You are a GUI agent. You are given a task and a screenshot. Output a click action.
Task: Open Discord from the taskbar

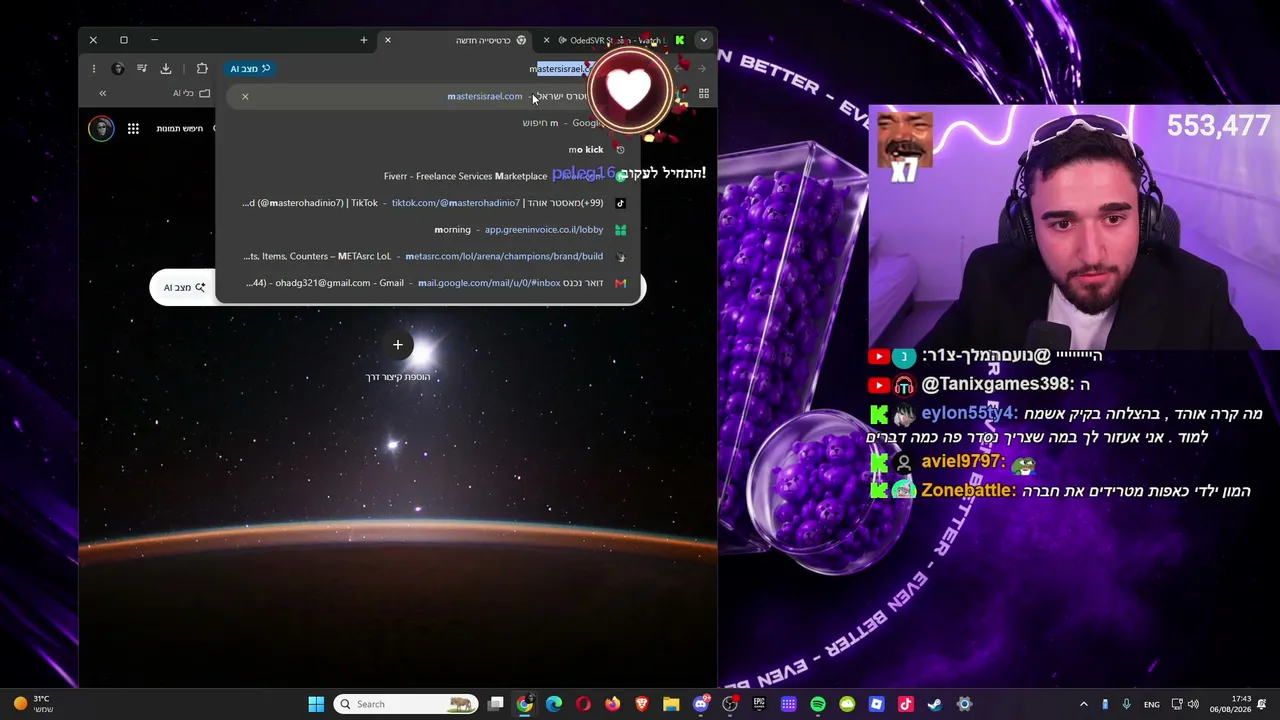701,704
